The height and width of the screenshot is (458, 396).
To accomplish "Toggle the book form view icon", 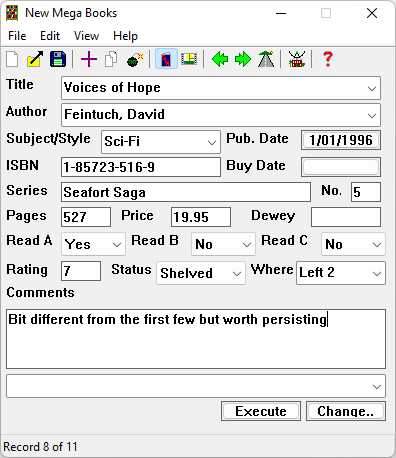I will [166, 59].
